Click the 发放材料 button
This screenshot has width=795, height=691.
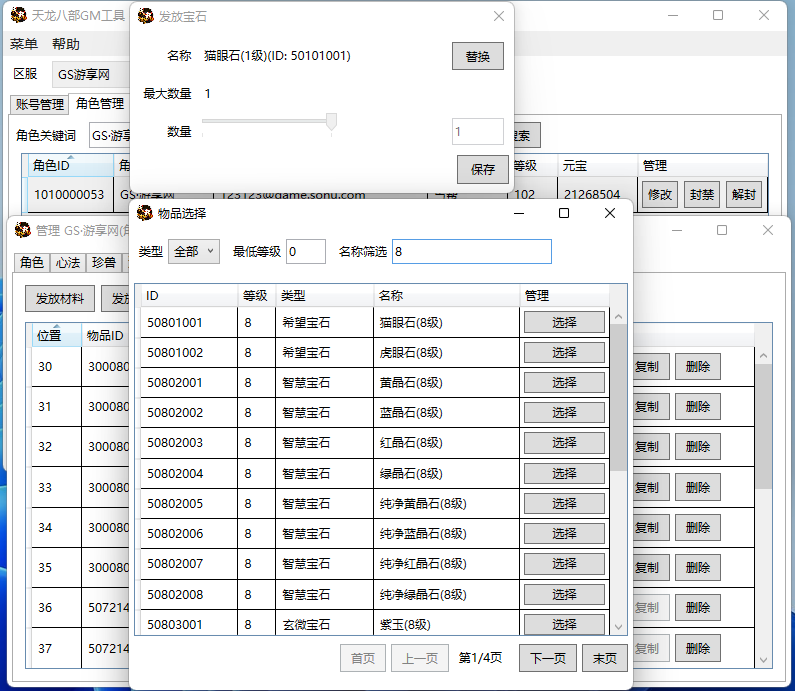[x=60, y=298]
